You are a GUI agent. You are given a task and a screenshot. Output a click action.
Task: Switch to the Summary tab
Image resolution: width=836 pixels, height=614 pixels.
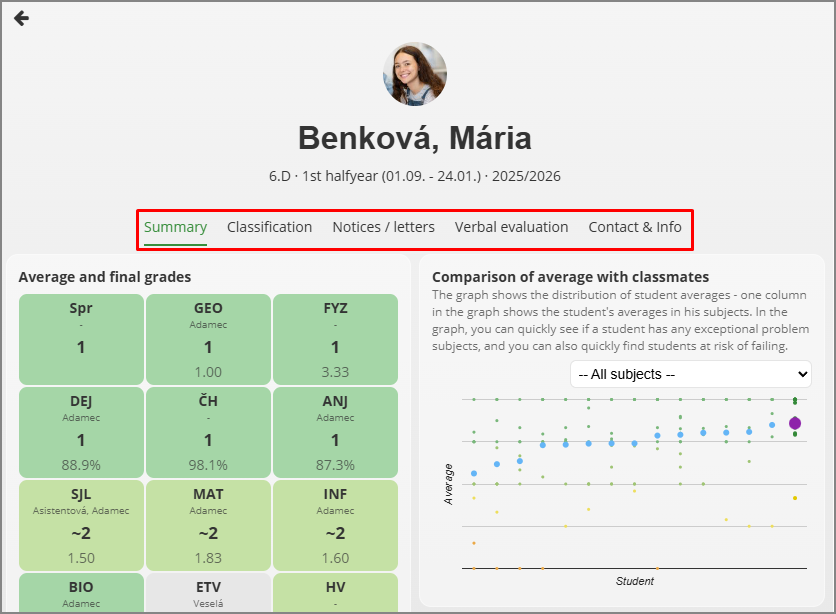175,227
